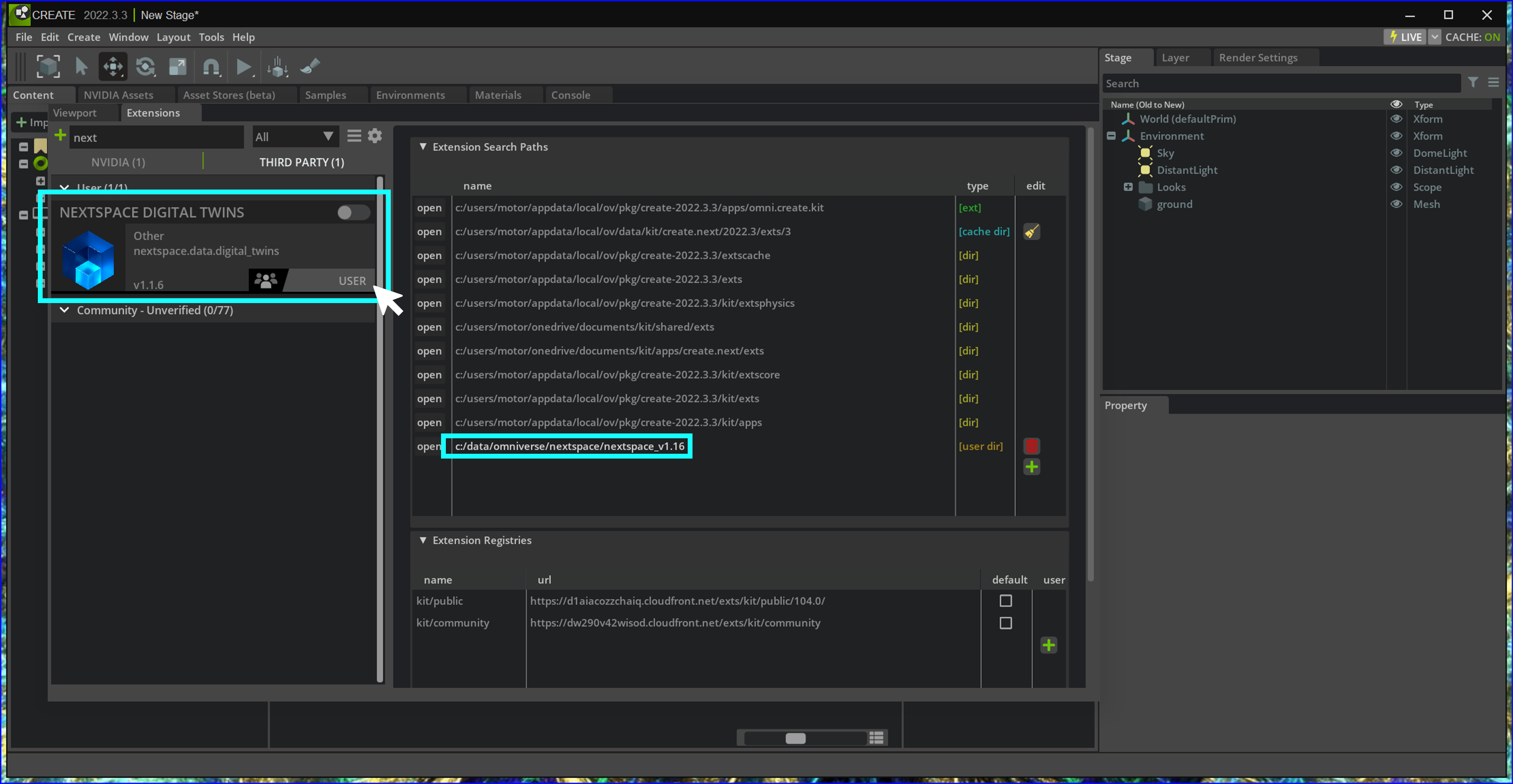
Task: Hide the DistantLight with eye icon
Action: click(1396, 170)
